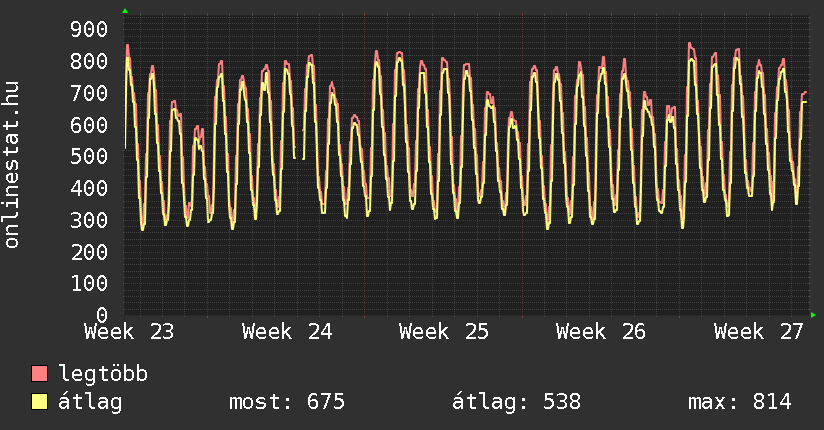Click the most: 675 statistic
824x430 pixels.
(x=287, y=402)
